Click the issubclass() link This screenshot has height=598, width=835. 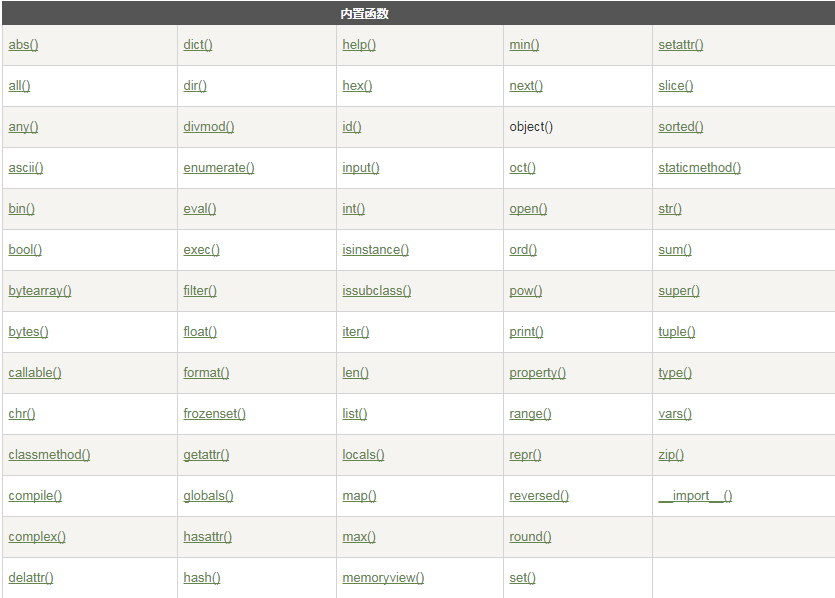point(376,291)
